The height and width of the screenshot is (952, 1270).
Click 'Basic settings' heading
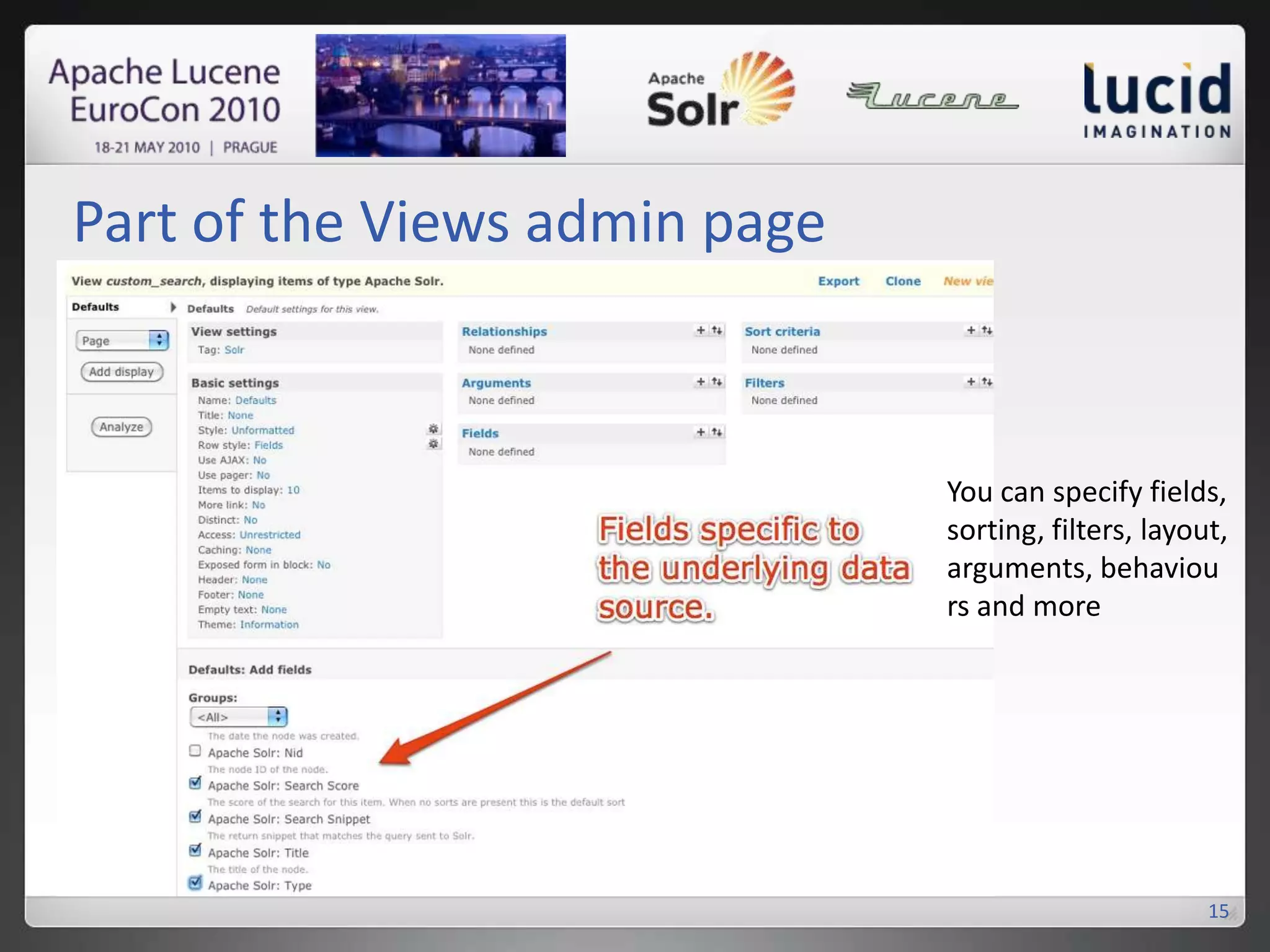[235, 383]
